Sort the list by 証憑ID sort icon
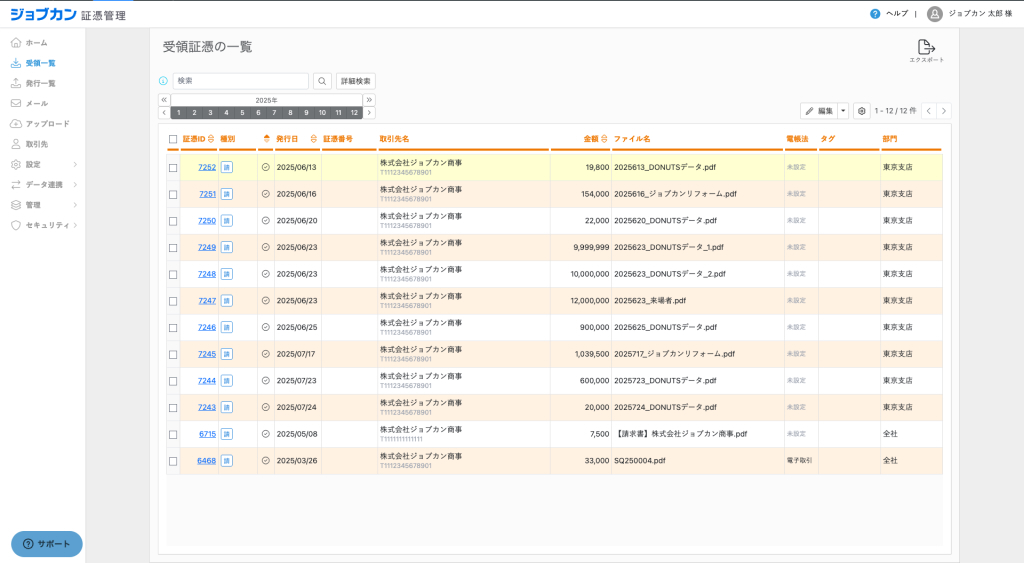 point(211,139)
